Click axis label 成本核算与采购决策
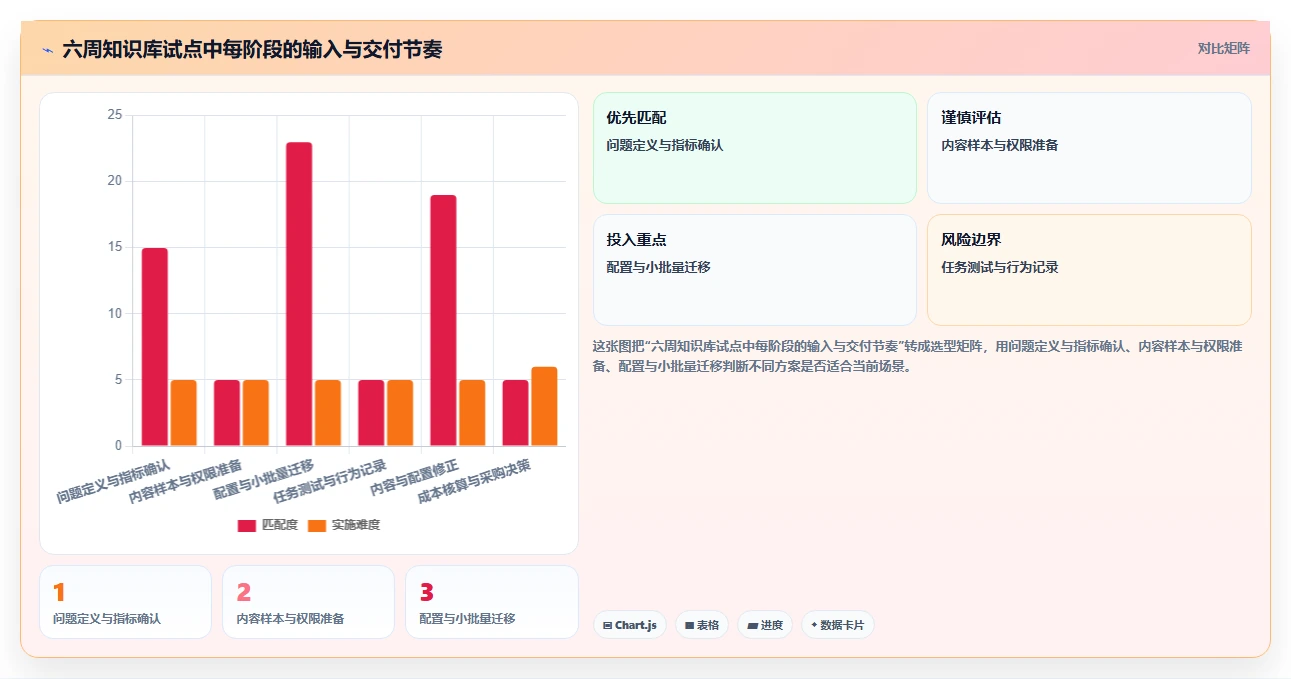The image size is (1291, 679). 474,481
